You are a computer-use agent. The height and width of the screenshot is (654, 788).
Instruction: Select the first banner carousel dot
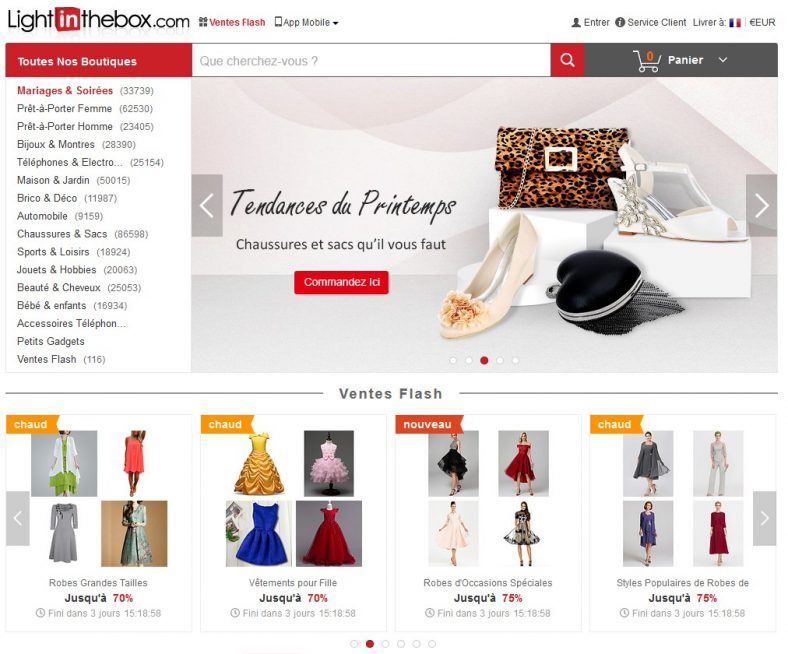pyautogui.click(x=453, y=360)
